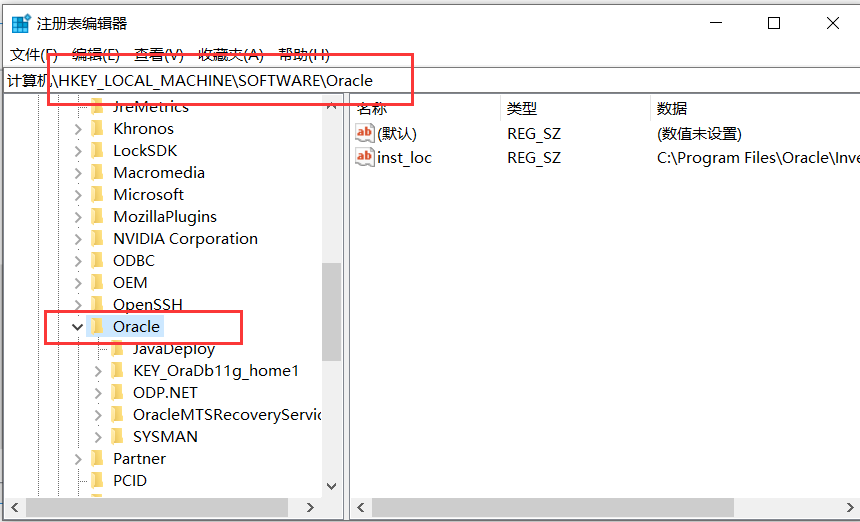The image size is (860, 522).
Task: Select the (默认) value name
Action: pos(397,133)
